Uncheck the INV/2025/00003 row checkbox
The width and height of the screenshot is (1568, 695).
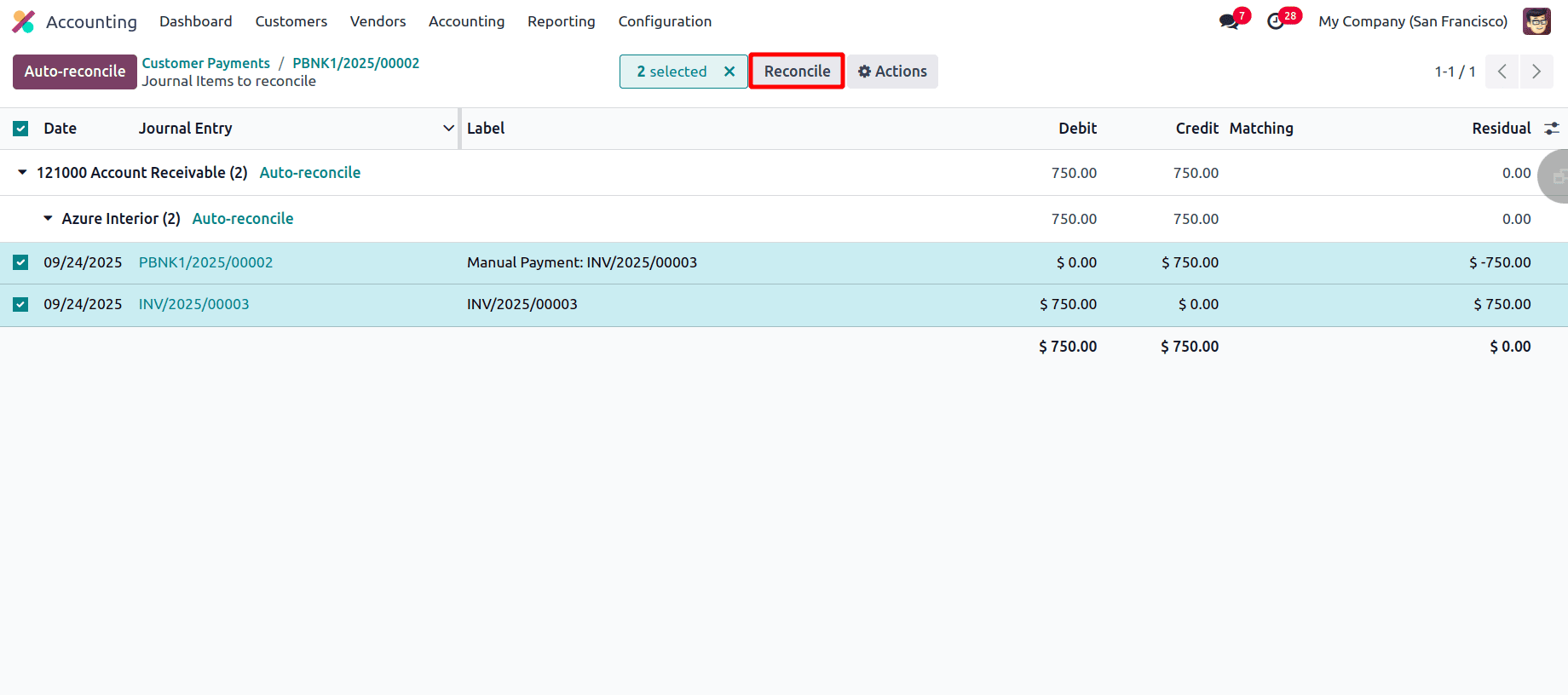(x=20, y=304)
